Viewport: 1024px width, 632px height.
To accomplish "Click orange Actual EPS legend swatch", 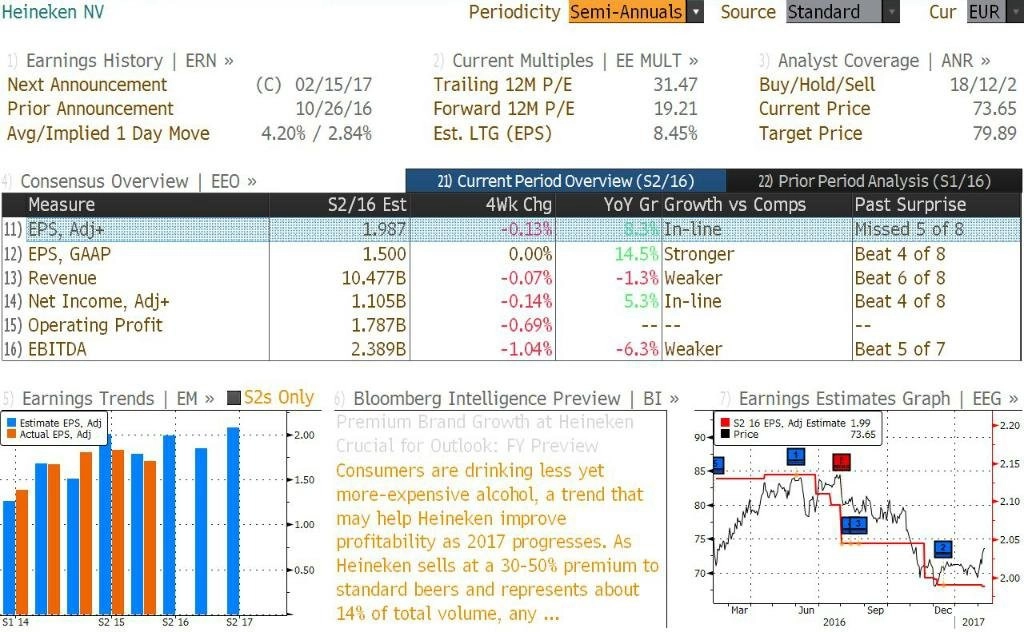I will tap(11, 434).
